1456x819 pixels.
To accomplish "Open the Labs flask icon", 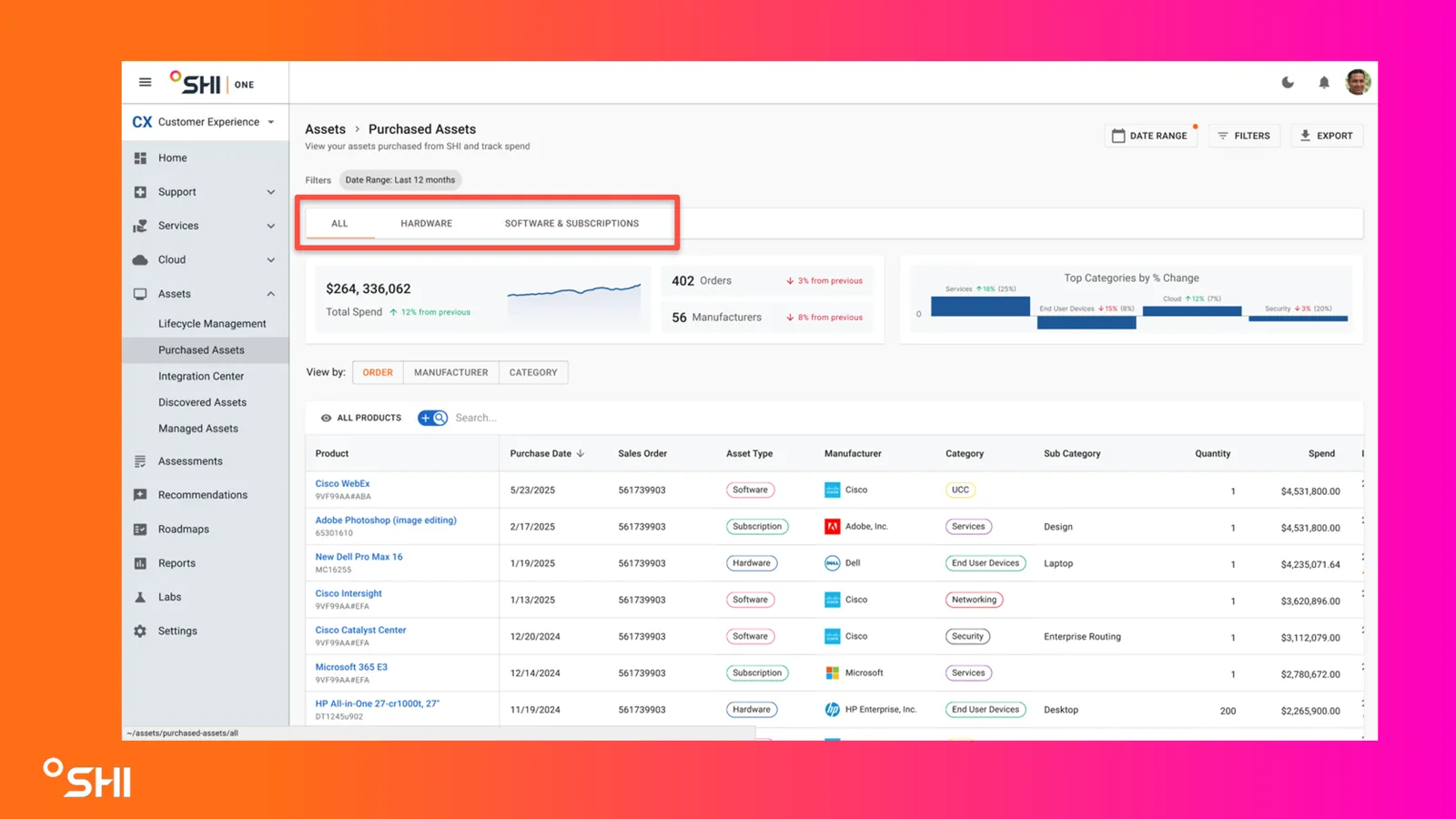I will pyautogui.click(x=140, y=597).
